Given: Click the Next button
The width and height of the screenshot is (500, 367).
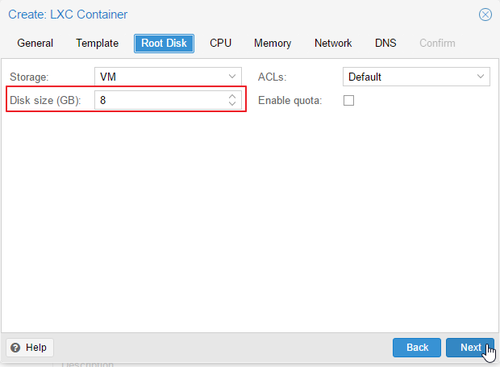Looking at the screenshot, I should click(470, 348).
